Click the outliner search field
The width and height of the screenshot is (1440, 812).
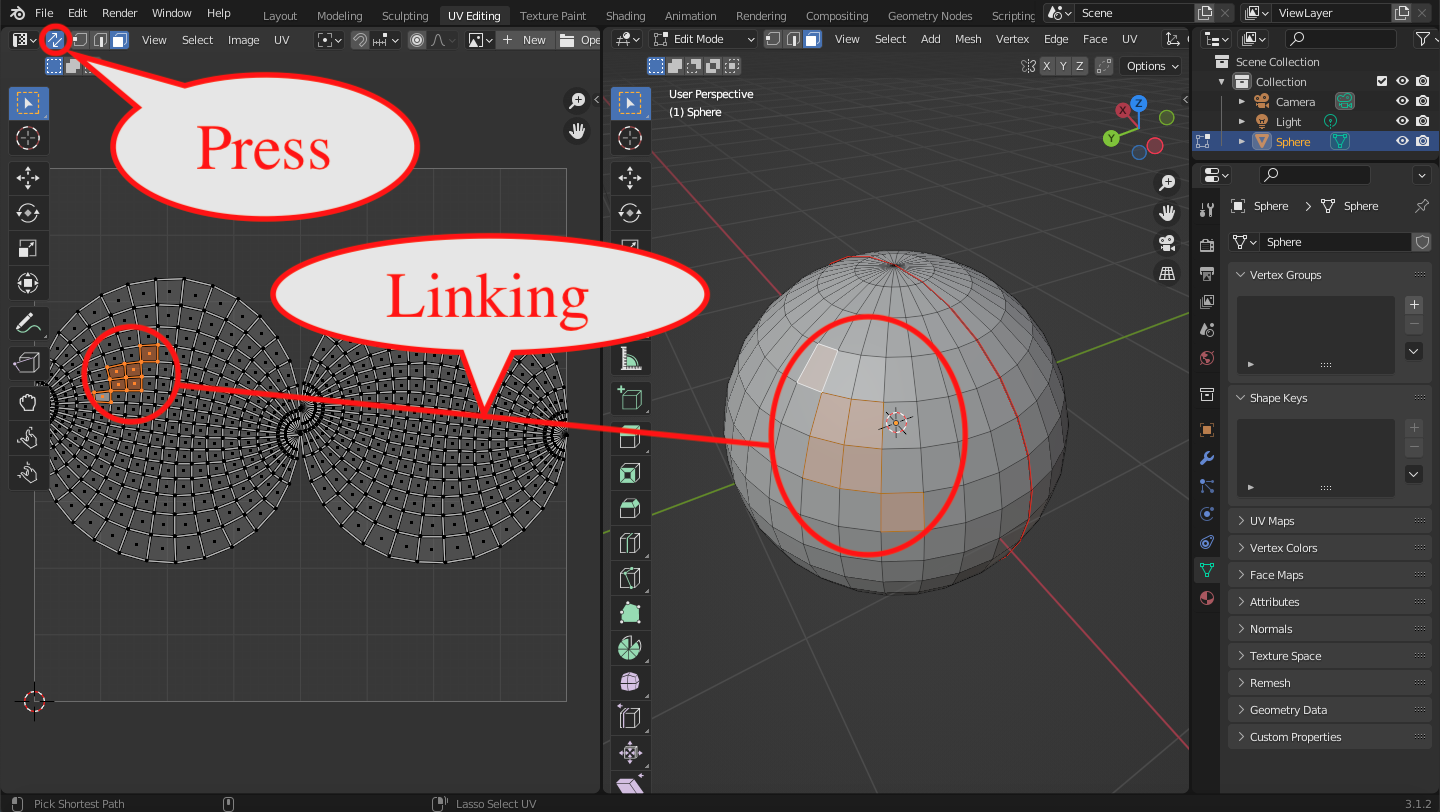click(1340, 39)
